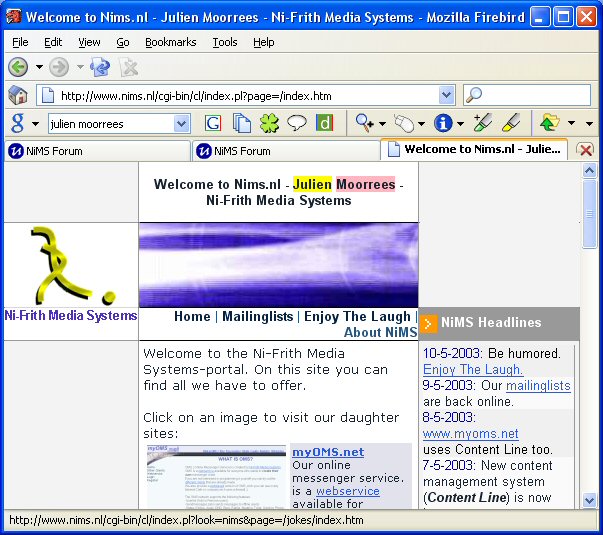Click the page icon in address bar
Screen dimensions: 603x535
[x=48, y=95]
